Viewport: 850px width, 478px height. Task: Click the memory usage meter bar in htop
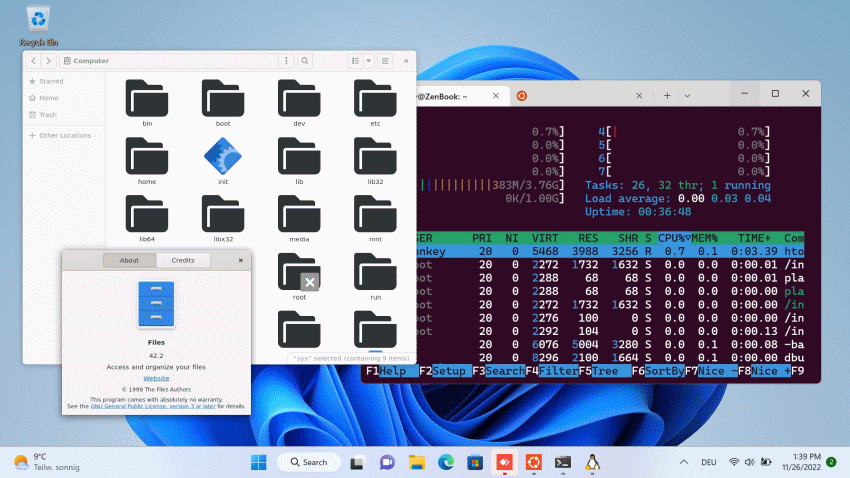(491, 185)
